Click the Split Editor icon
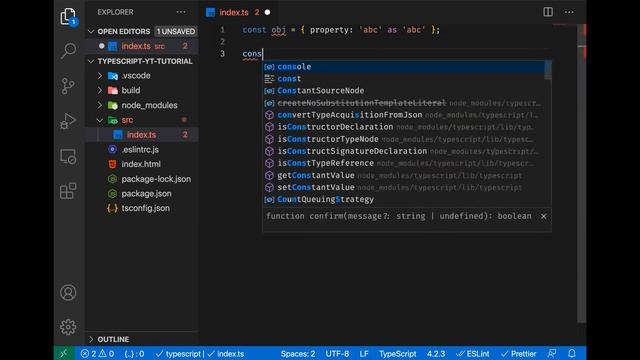Viewport: 640px width, 360px height. tap(548, 12)
